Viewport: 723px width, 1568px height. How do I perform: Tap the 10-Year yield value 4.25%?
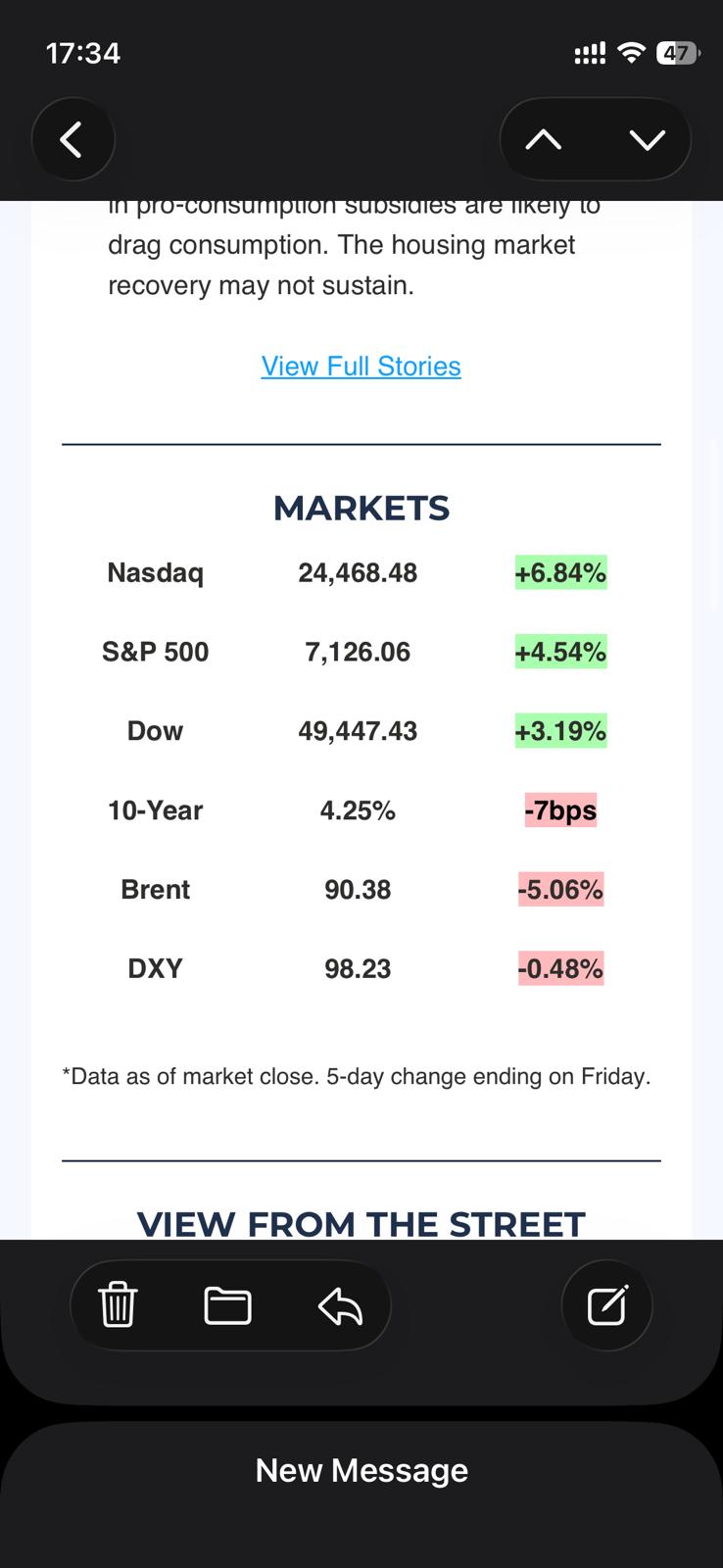tap(358, 810)
